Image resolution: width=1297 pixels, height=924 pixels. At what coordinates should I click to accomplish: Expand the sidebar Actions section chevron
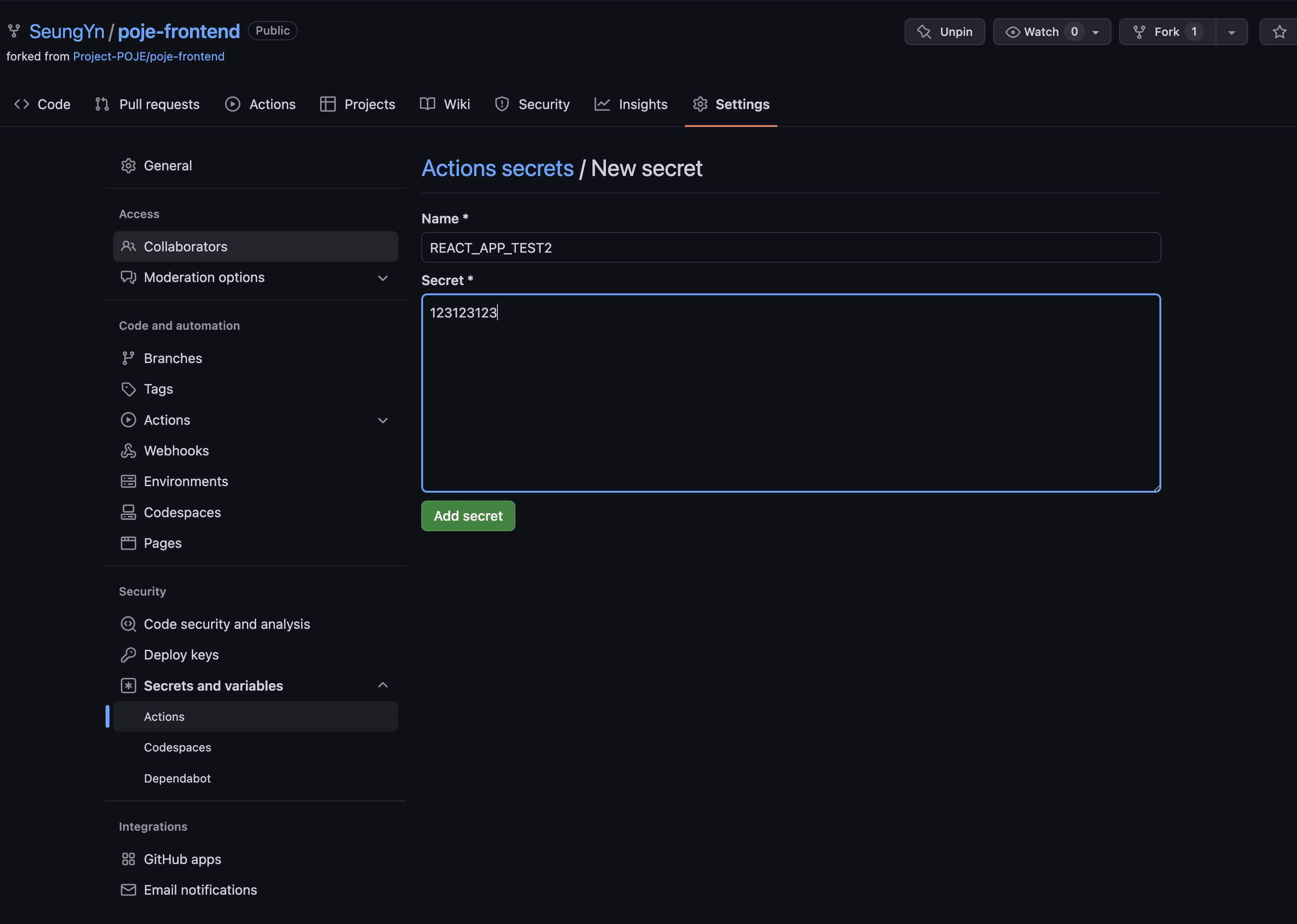[383, 420]
